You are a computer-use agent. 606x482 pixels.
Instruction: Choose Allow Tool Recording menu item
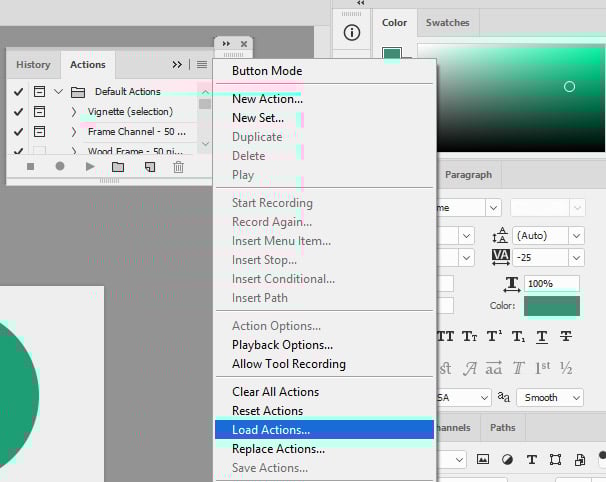coord(289,364)
